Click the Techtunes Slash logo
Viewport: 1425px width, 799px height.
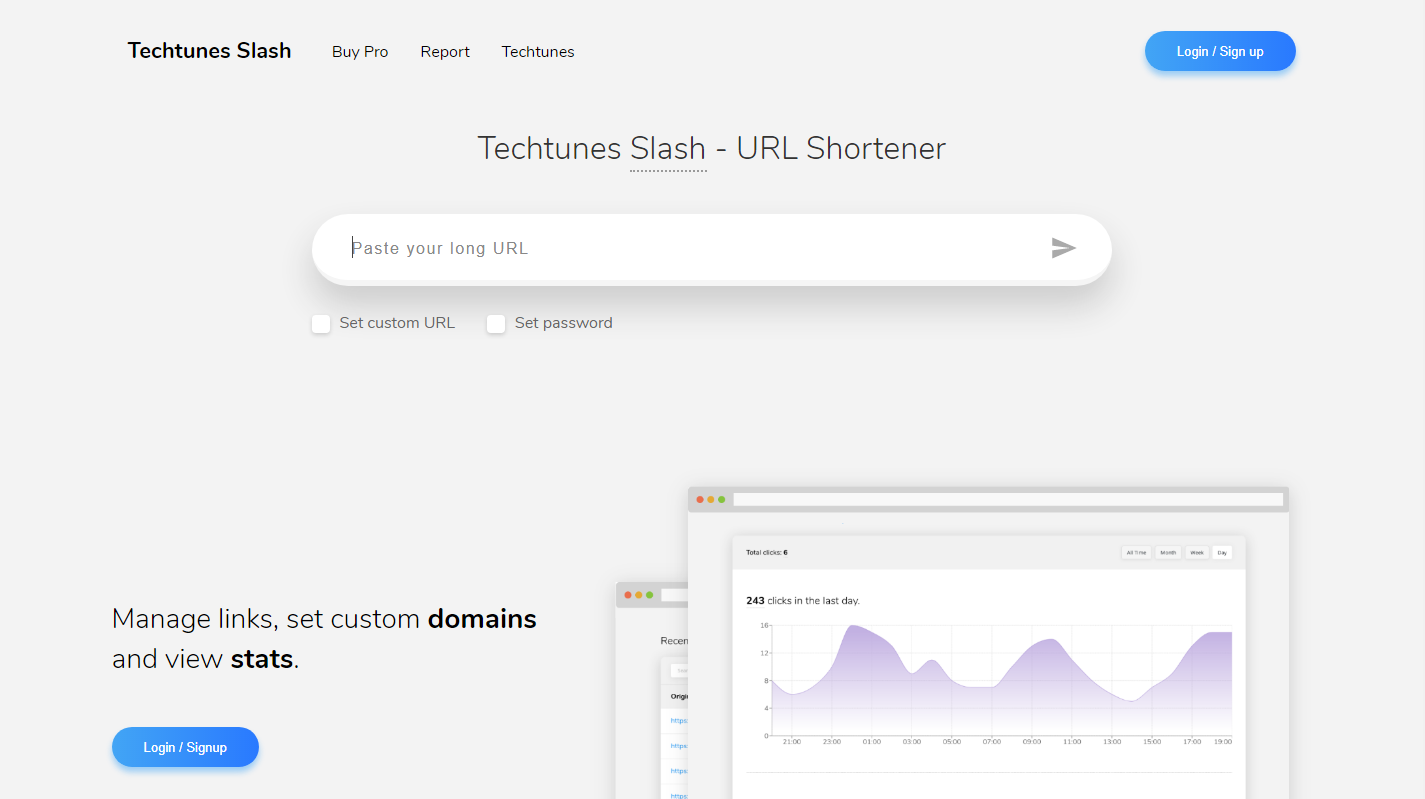tap(210, 51)
